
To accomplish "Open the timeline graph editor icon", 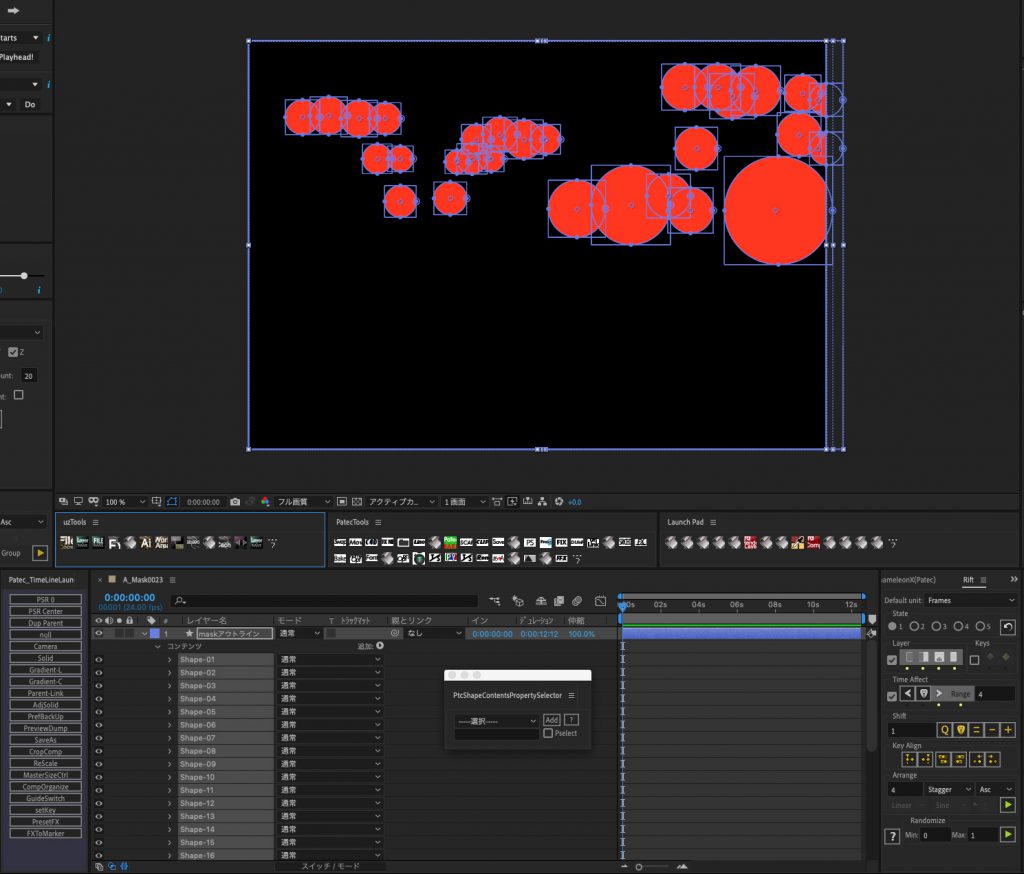I will [x=600, y=601].
